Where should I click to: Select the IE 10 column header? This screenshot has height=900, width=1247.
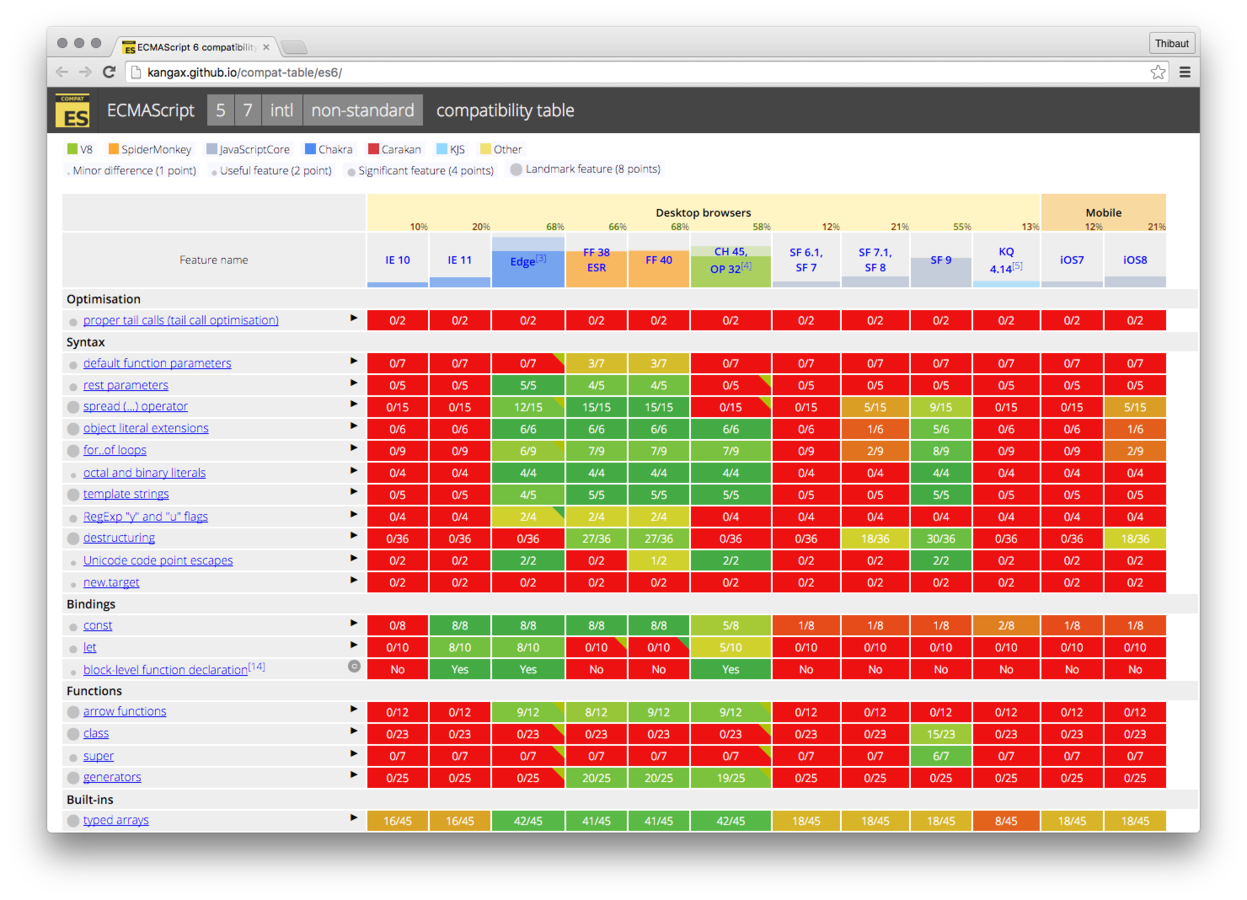[x=398, y=260]
